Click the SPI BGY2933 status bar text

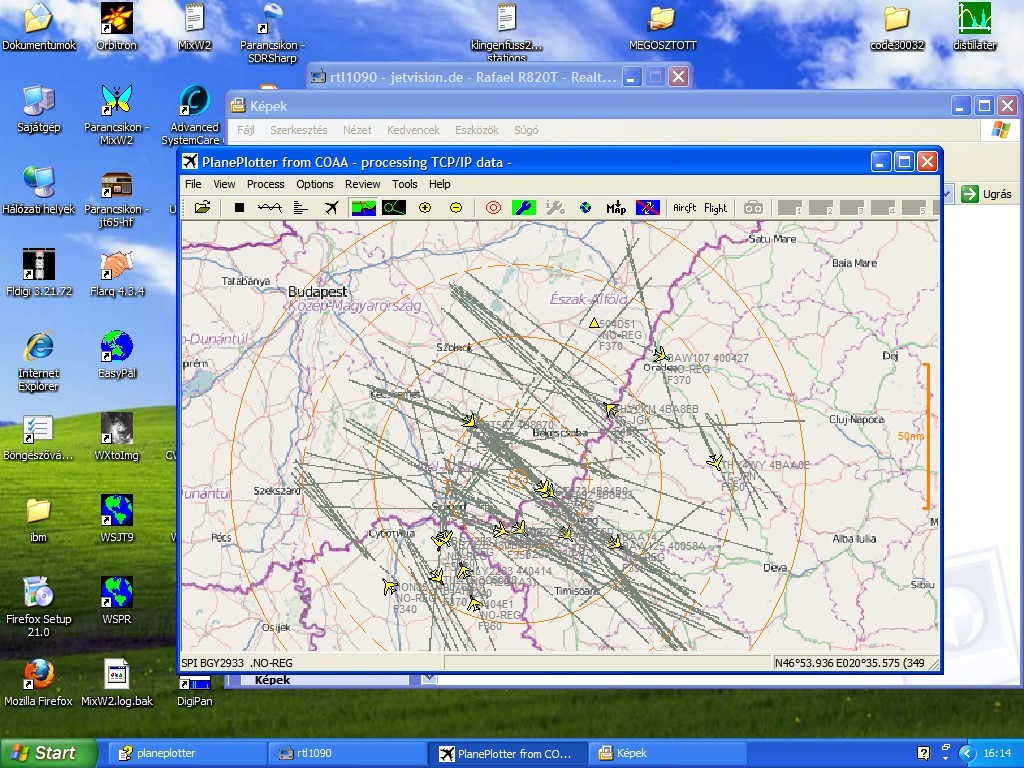(236, 663)
